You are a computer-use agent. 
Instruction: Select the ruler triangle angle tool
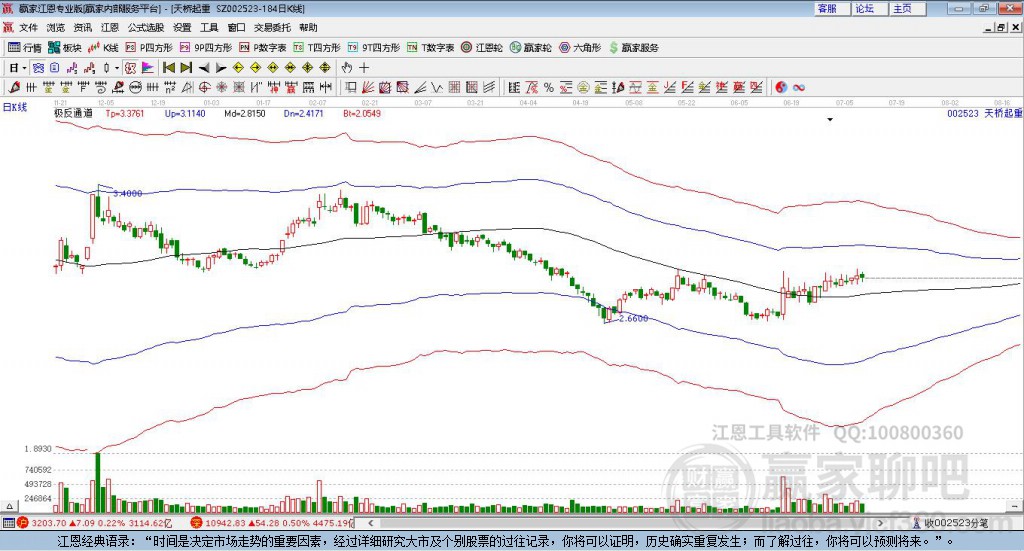pos(187,87)
